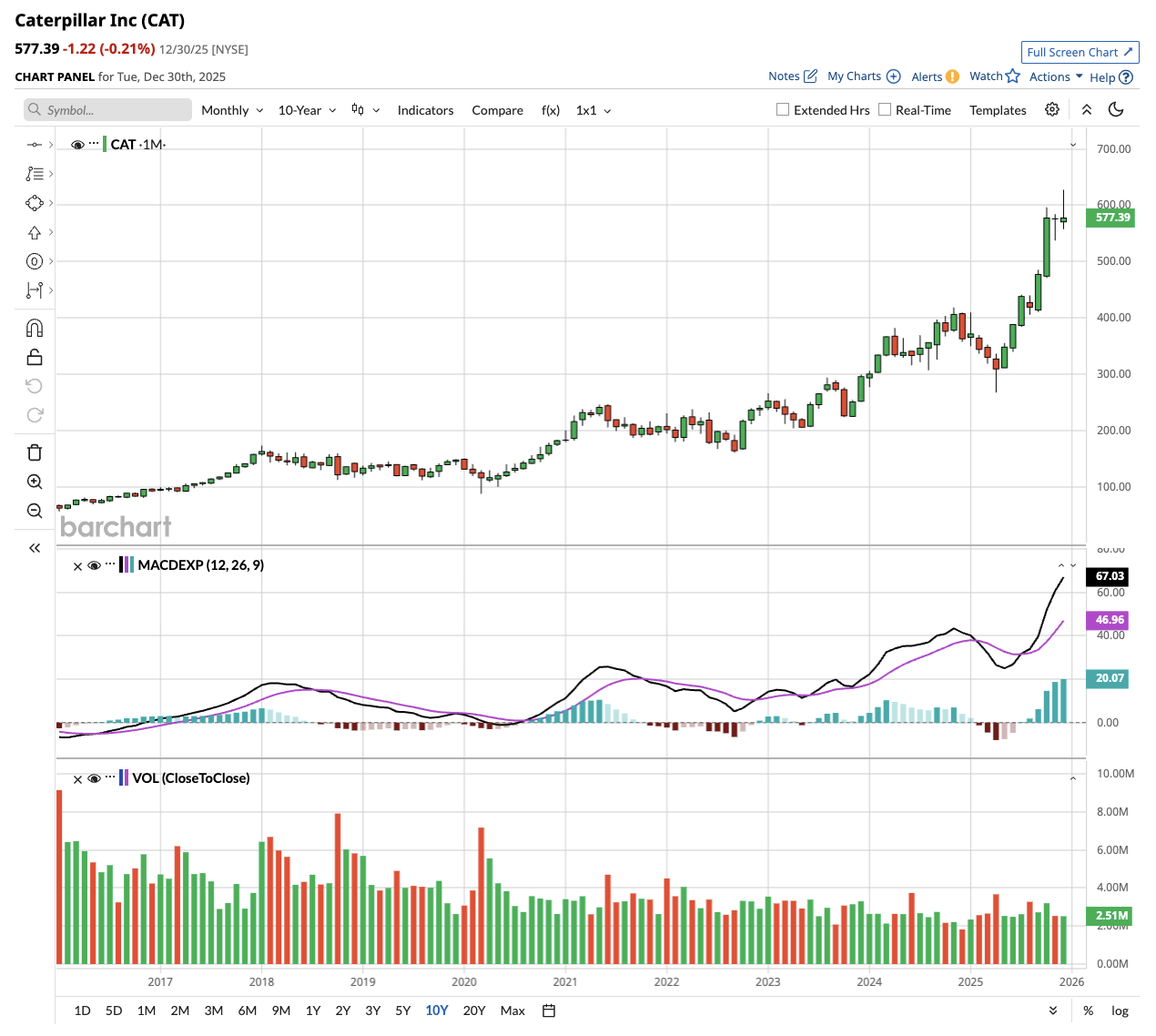Screen dimensions: 1156x1036
Task: Click the trash can delete drawings icon
Action: pos(35,452)
